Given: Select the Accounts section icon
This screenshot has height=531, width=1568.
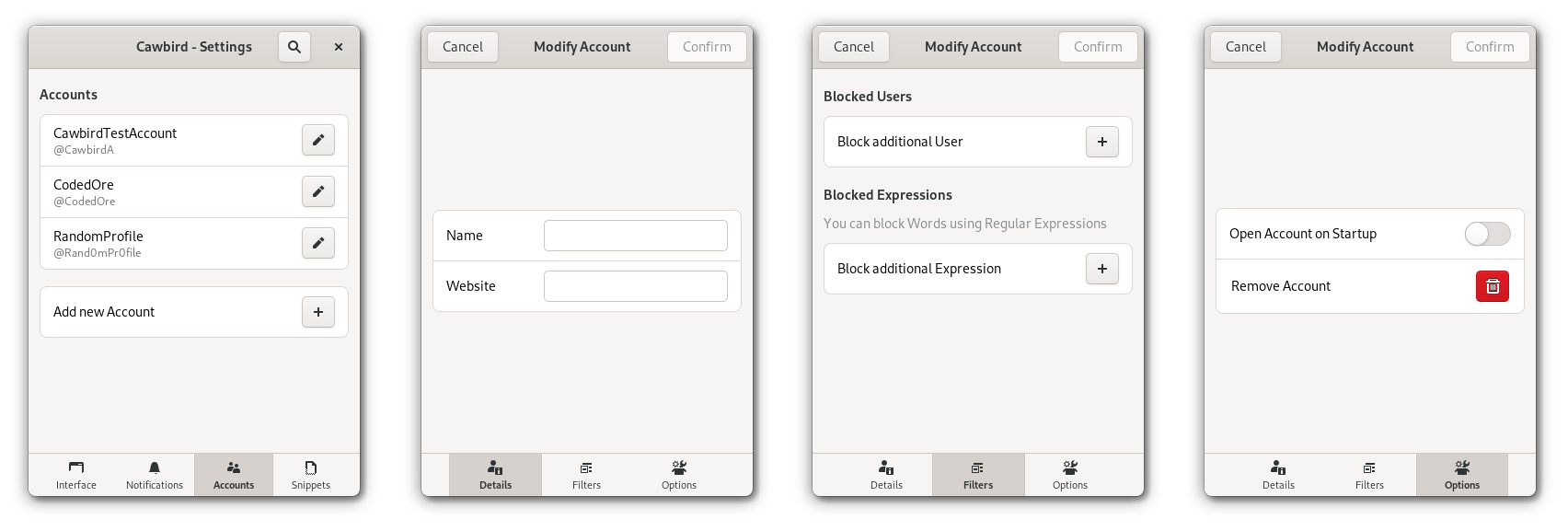Looking at the screenshot, I should [234, 474].
